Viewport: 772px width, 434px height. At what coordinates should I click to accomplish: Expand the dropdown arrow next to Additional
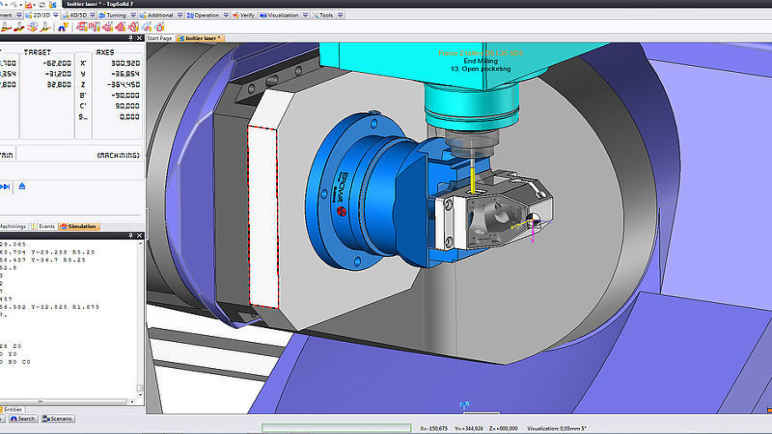click(x=180, y=16)
